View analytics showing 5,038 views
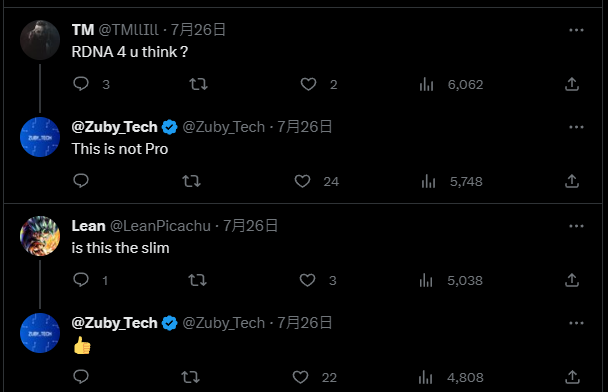The height and width of the screenshot is (392, 608). pos(451,280)
